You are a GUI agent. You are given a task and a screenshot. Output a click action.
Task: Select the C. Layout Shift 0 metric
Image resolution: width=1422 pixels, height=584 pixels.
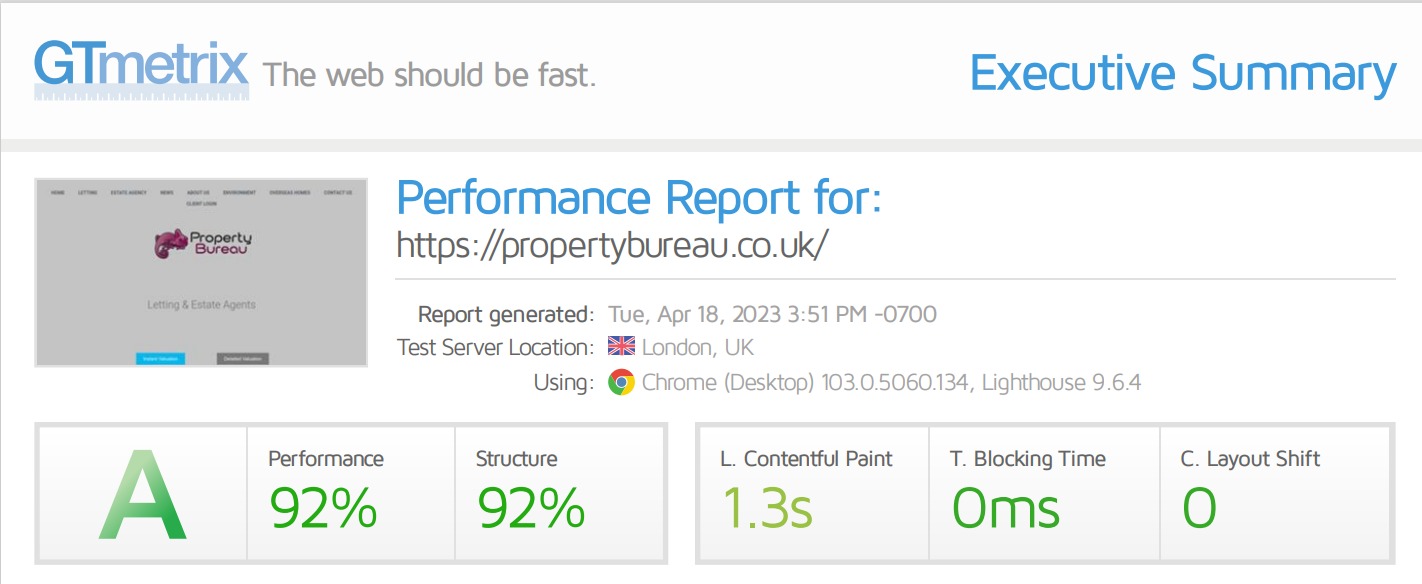(1199, 507)
